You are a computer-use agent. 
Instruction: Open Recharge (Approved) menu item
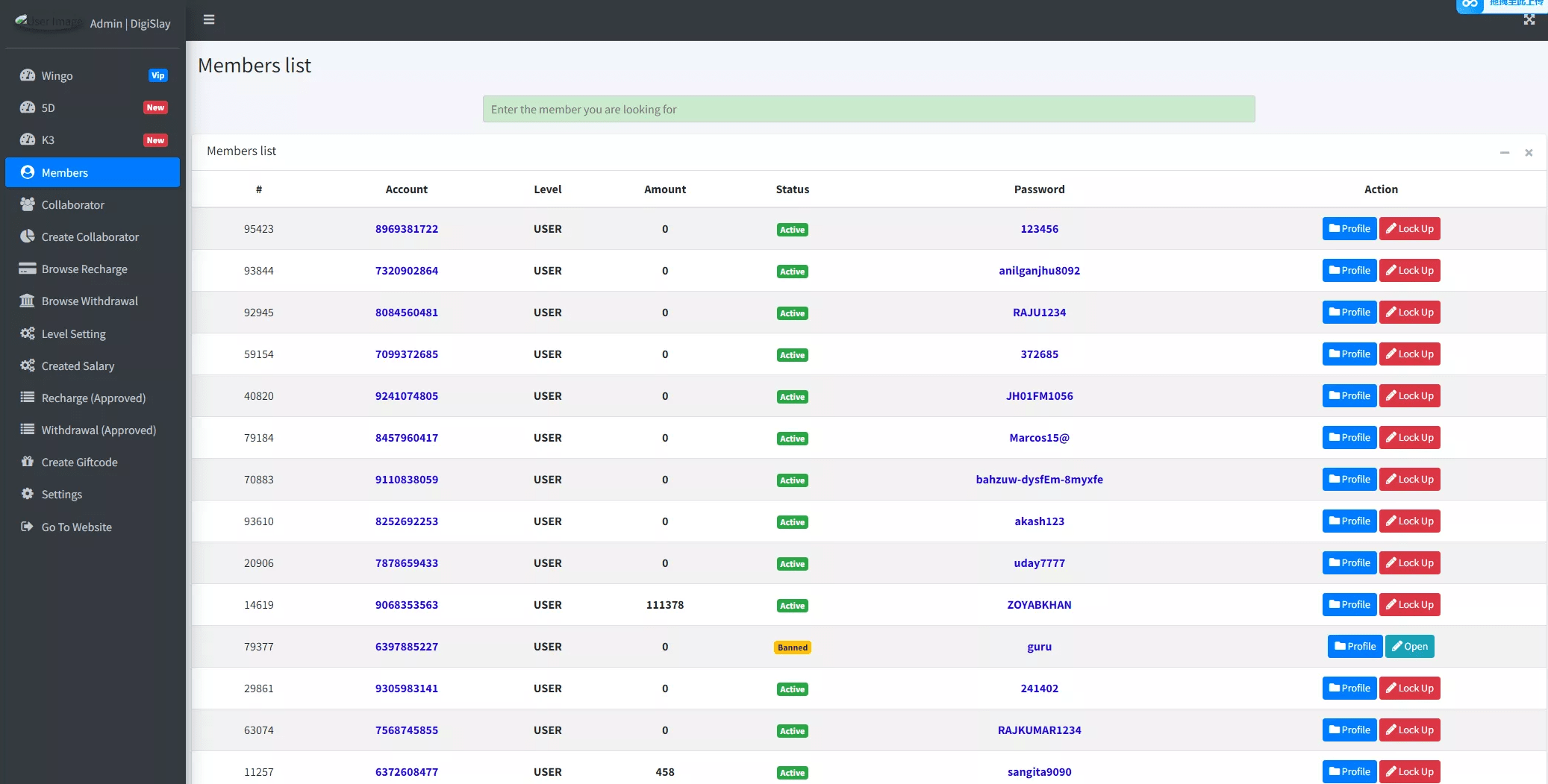(93, 398)
